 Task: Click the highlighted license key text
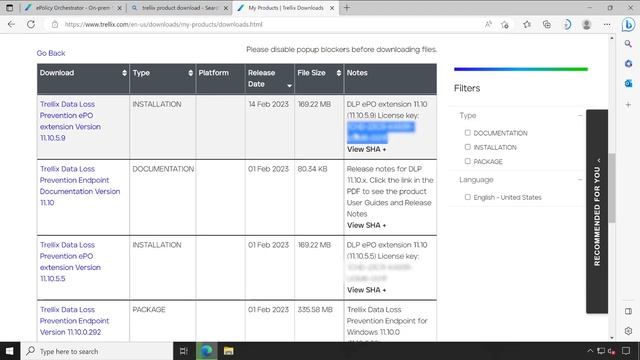click(x=380, y=132)
